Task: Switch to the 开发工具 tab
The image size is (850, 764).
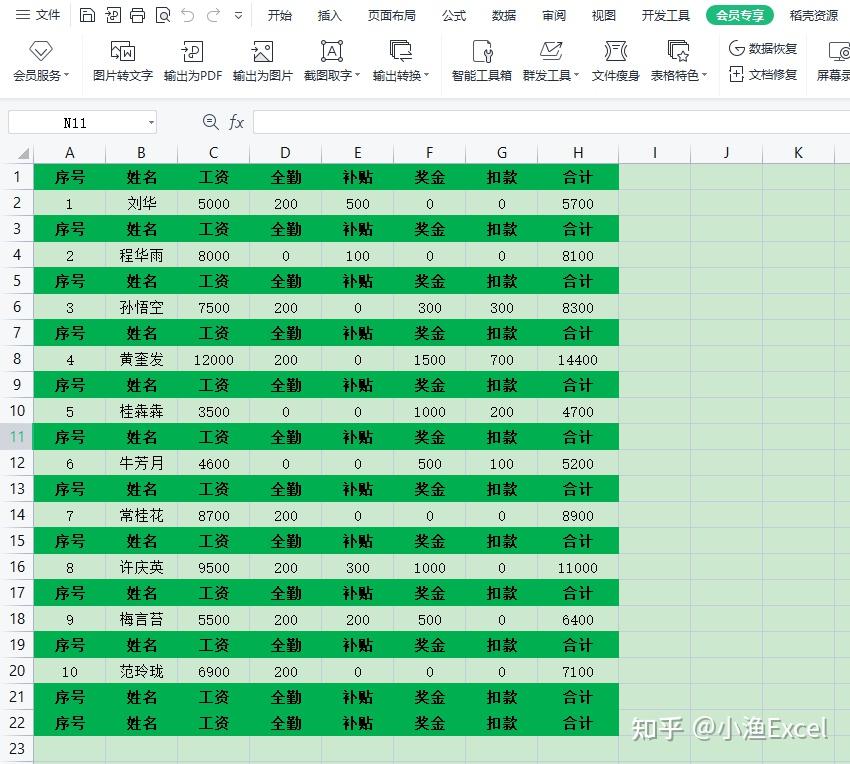Action: coord(666,16)
